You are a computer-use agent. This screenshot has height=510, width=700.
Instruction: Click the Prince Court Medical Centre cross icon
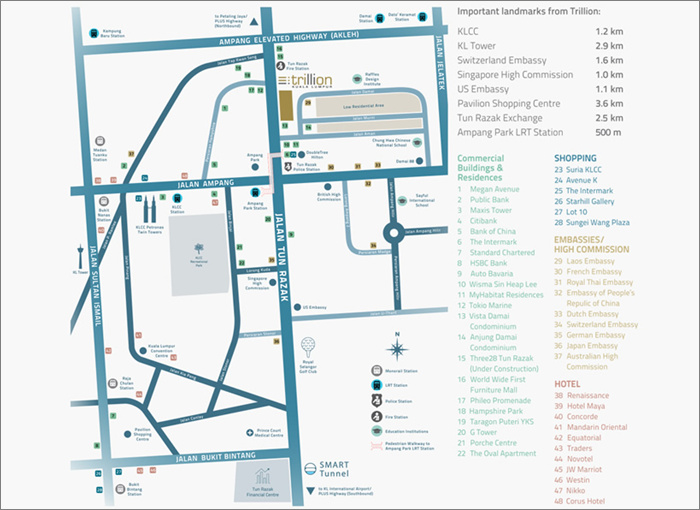tap(250, 432)
